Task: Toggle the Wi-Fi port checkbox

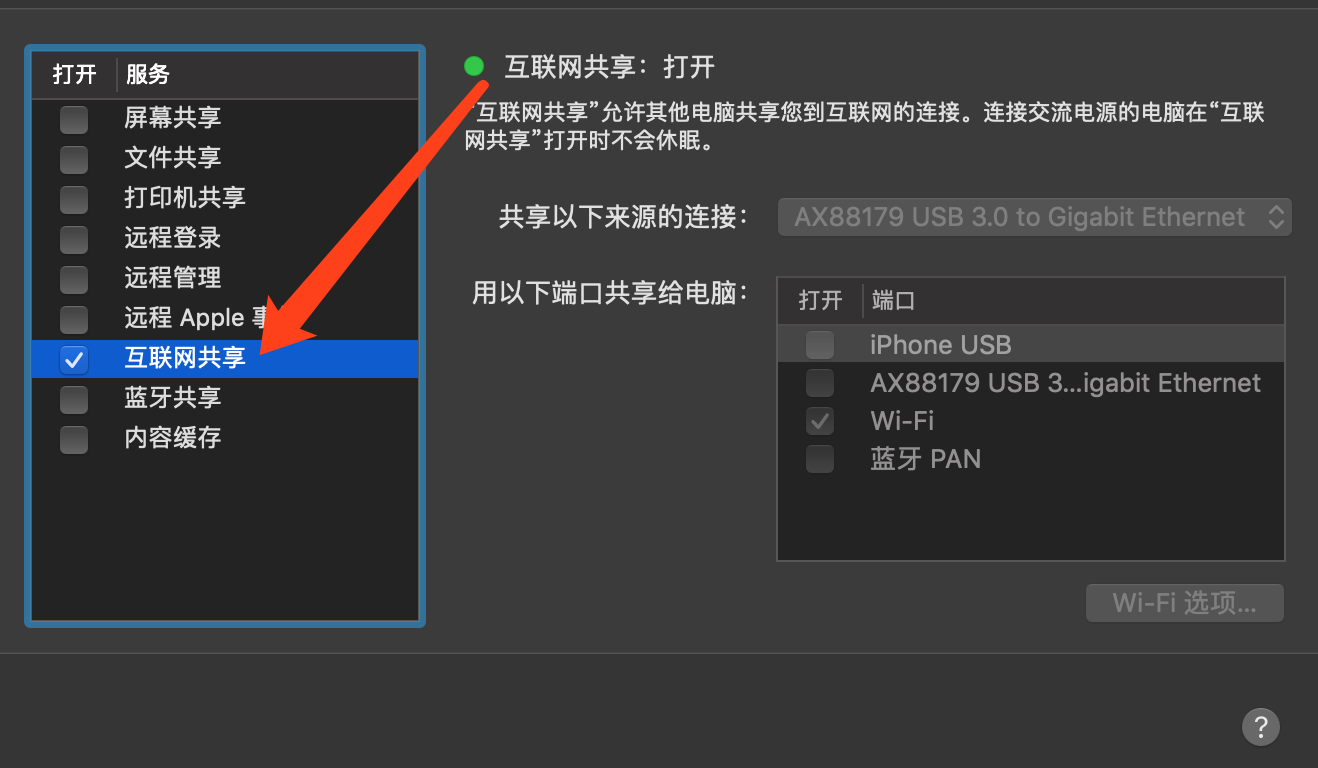Action: [820, 421]
